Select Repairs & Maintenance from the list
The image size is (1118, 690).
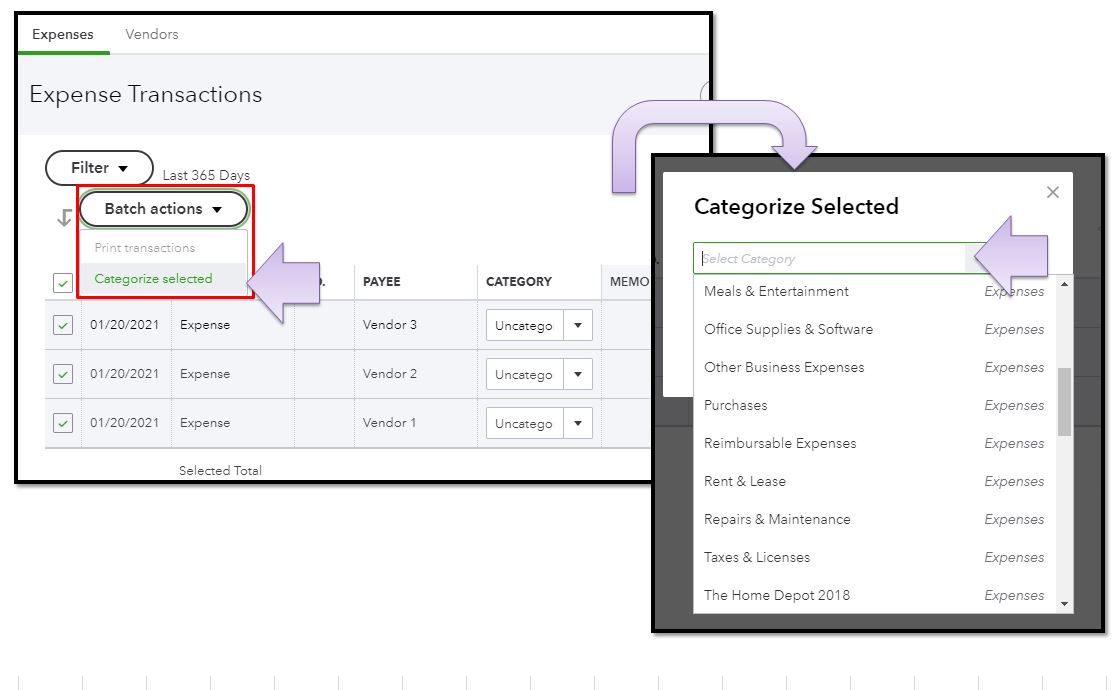(x=777, y=519)
